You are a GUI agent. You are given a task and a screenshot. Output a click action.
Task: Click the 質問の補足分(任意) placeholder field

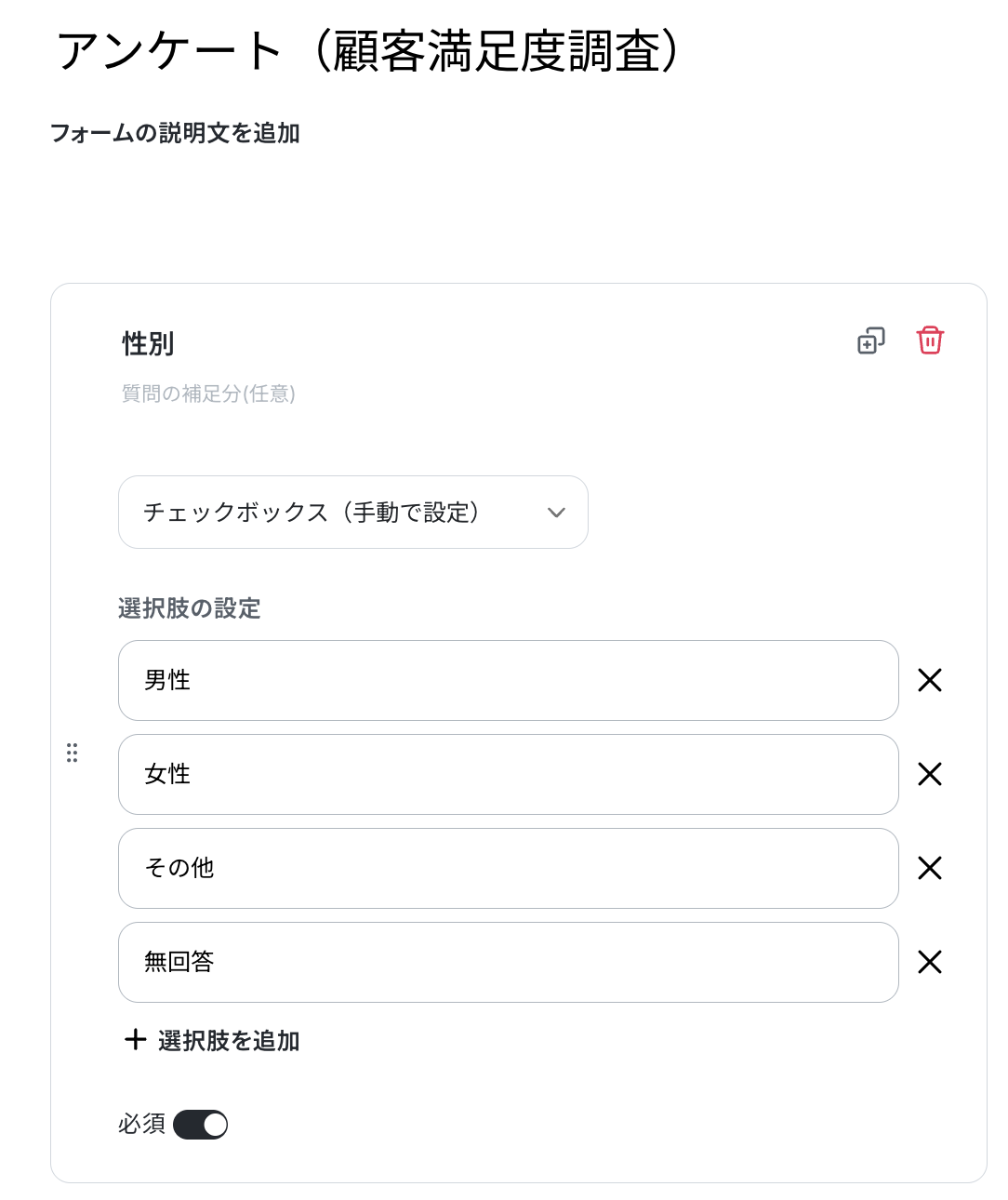(x=208, y=393)
